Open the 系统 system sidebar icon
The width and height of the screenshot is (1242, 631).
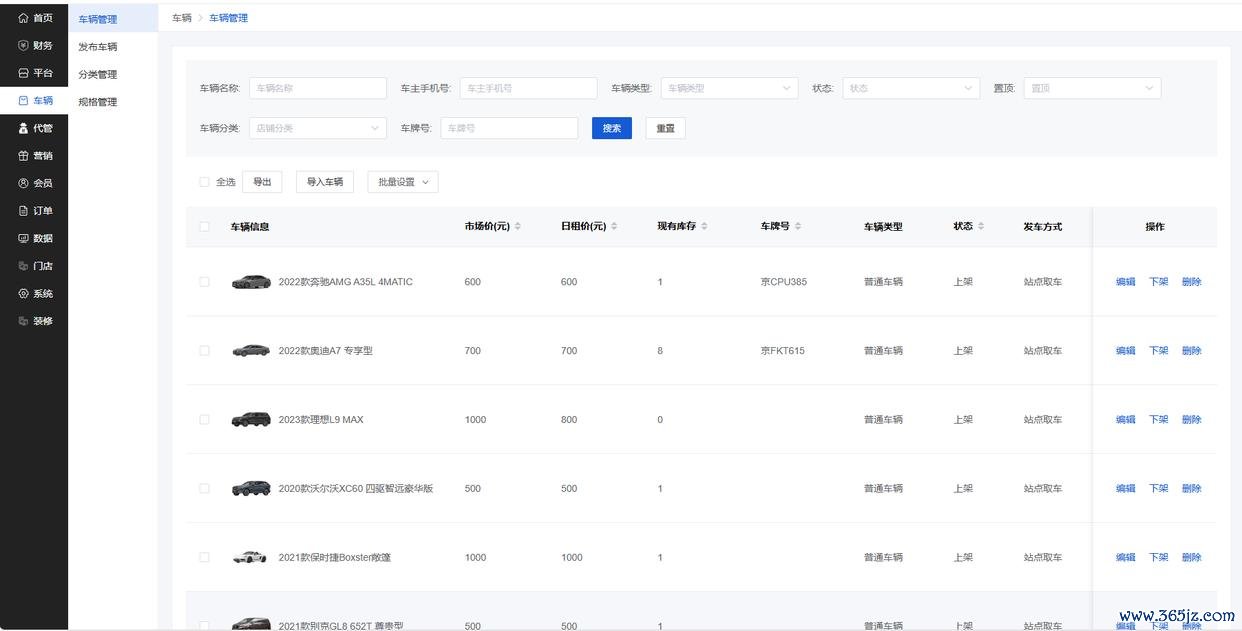point(24,294)
